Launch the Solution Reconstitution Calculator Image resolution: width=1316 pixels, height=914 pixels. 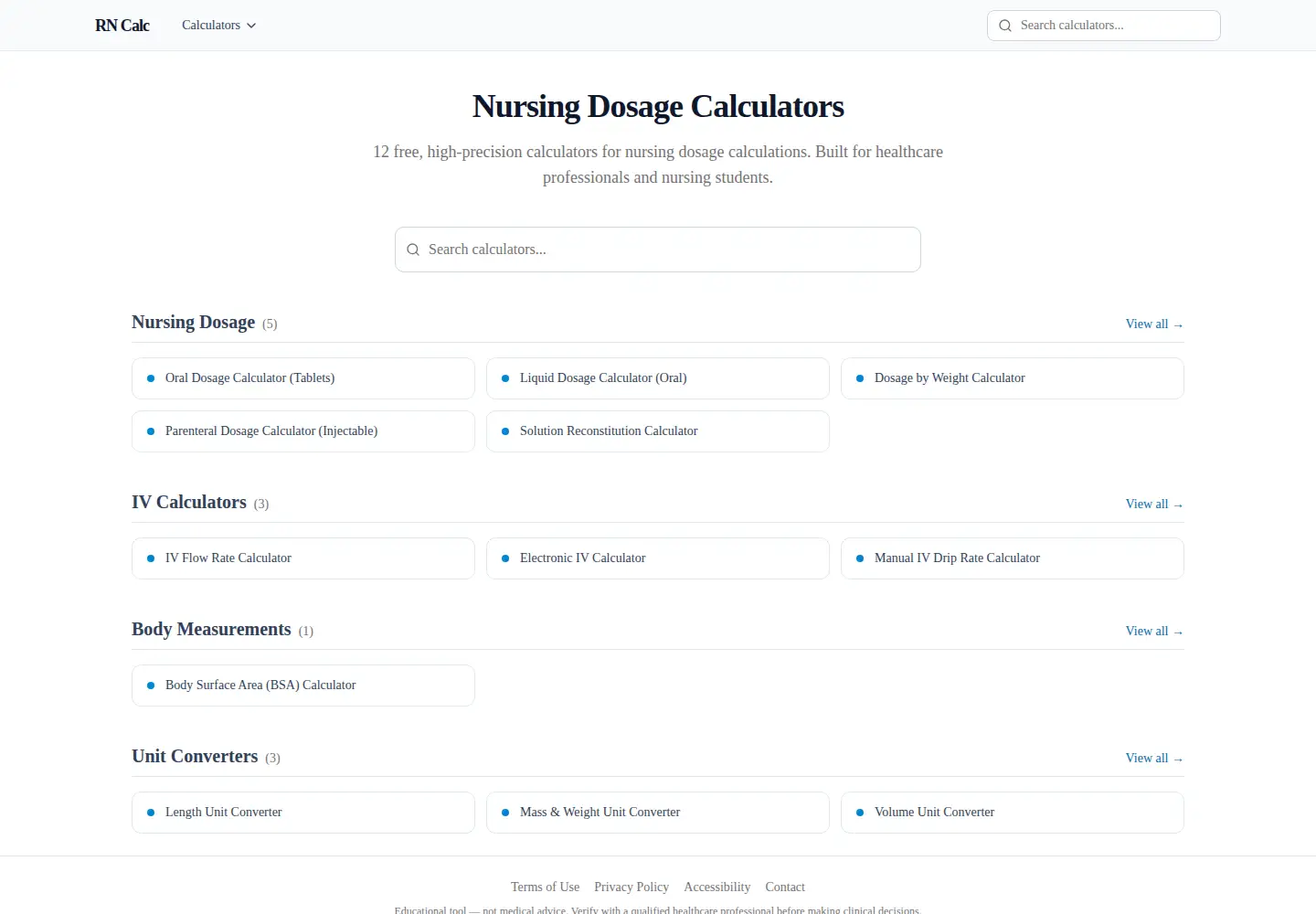tap(658, 431)
